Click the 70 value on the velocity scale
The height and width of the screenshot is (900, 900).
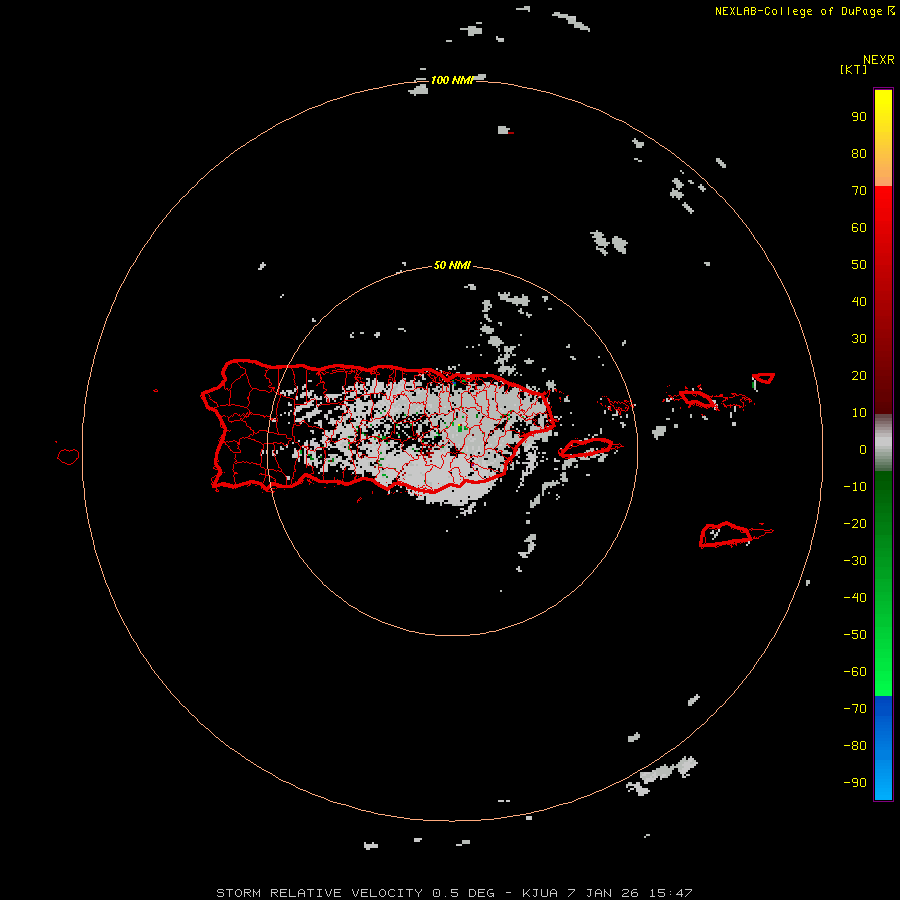[x=859, y=191]
